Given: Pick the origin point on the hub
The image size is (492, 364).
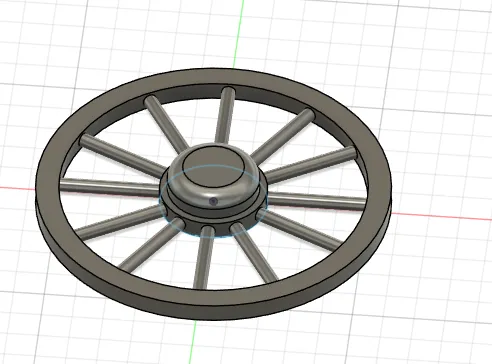Looking at the screenshot, I should (x=213, y=201).
